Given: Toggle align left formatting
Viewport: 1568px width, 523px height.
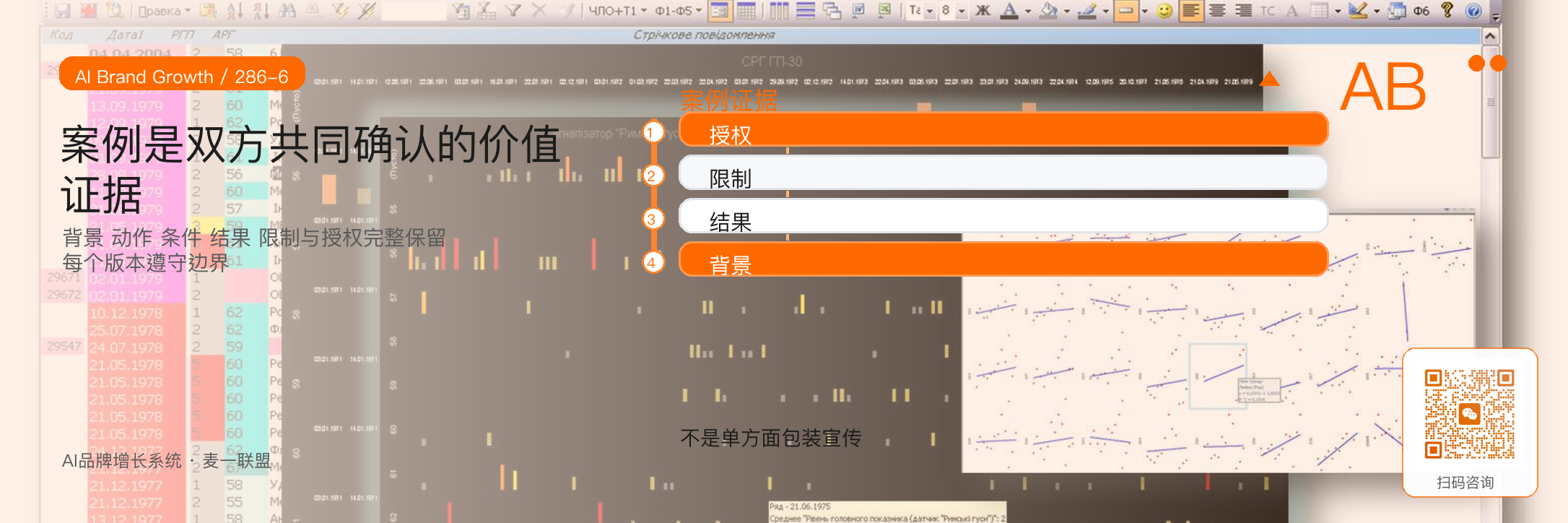Looking at the screenshot, I should point(1190,11).
